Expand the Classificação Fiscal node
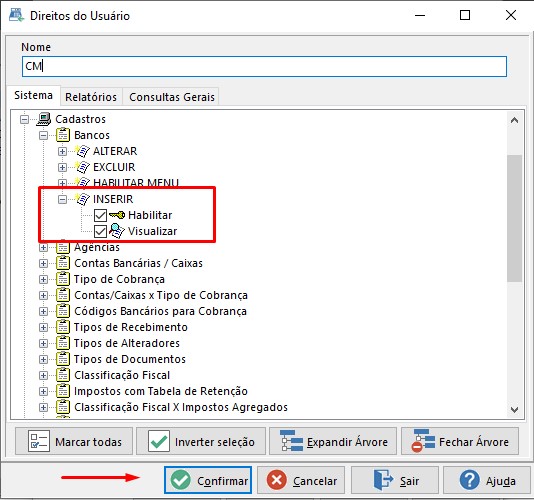Screen dimensions: 534x500 point(43,375)
